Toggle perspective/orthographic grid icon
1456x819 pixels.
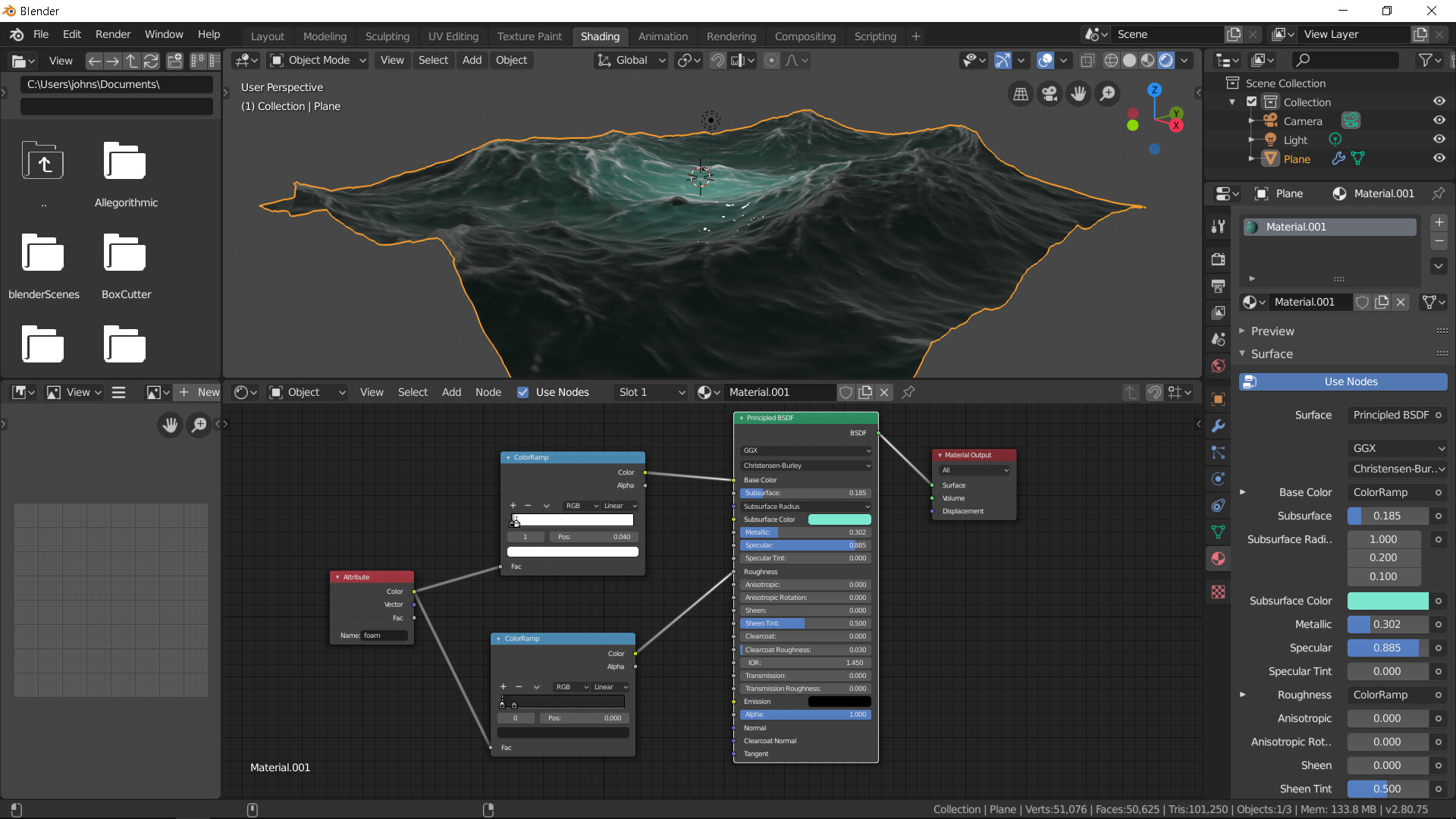tap(1021, 94)
